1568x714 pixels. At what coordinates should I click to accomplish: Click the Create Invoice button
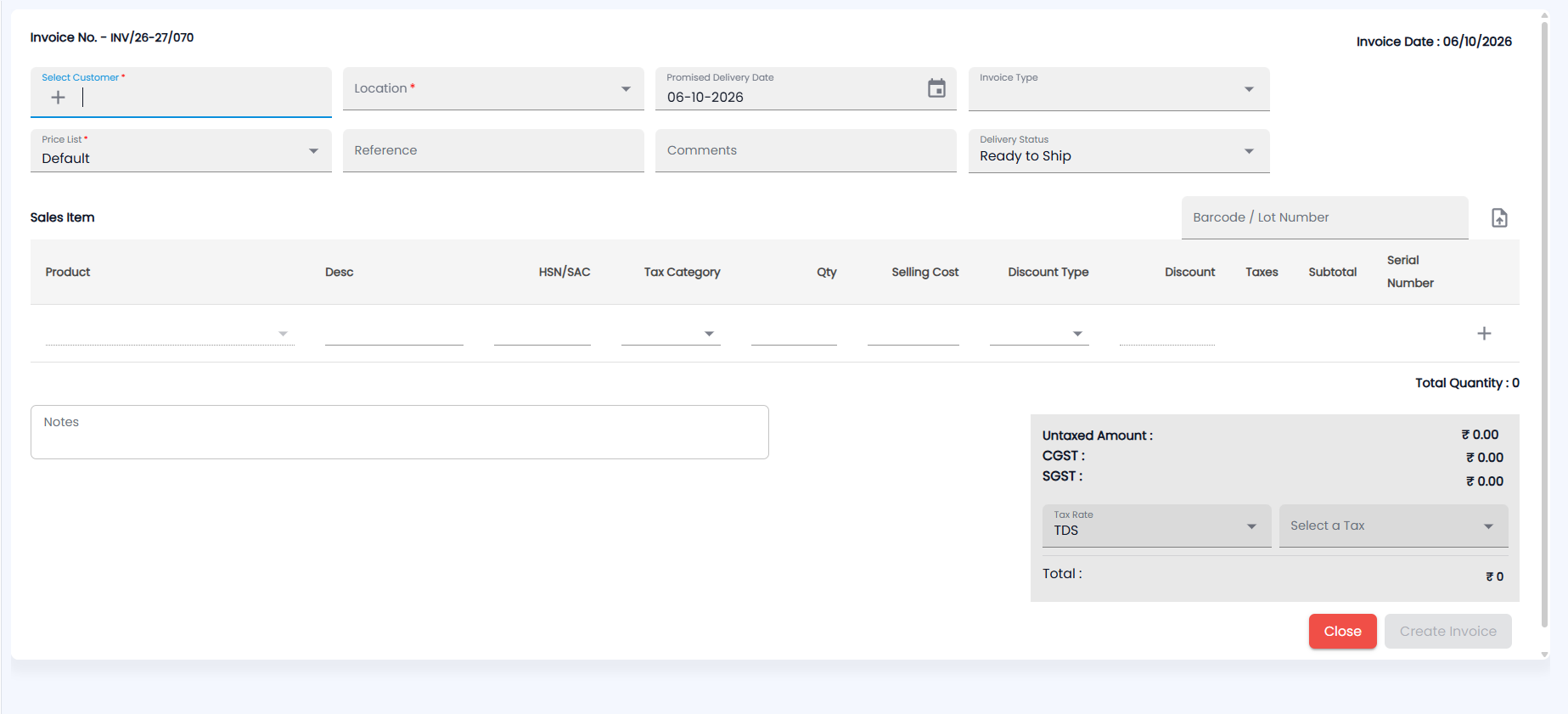(1447, 631)
